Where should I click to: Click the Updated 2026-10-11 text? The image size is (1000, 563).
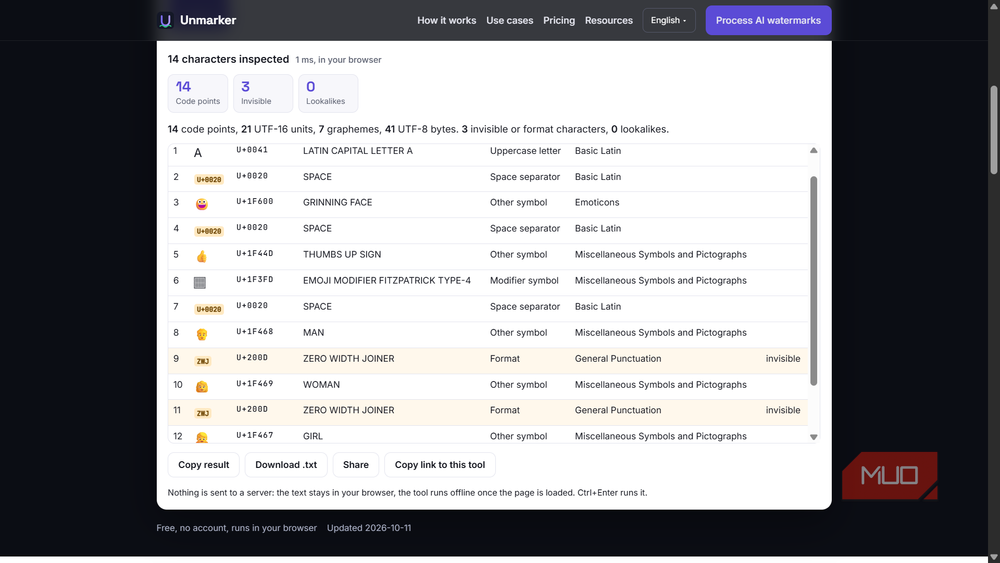click(x=369, y=528)
